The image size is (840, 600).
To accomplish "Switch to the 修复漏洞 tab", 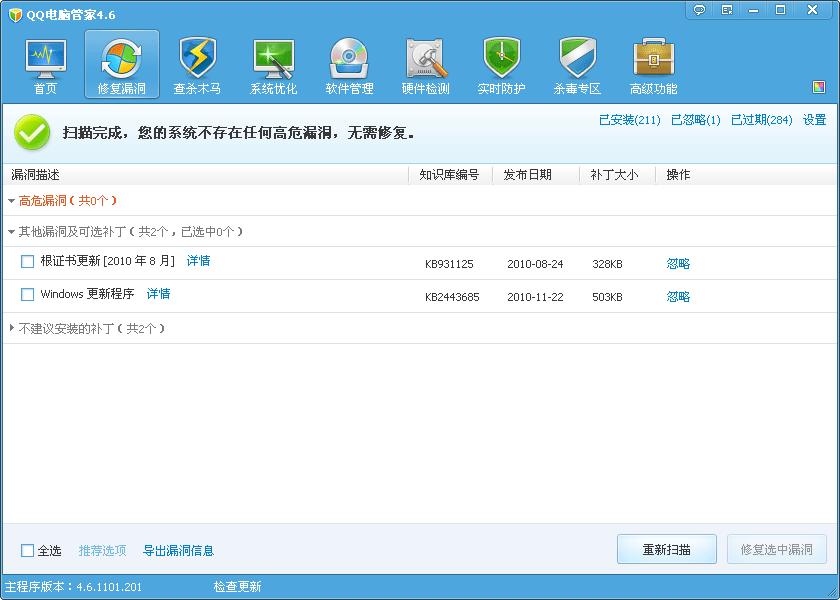I will pos(120,63).
